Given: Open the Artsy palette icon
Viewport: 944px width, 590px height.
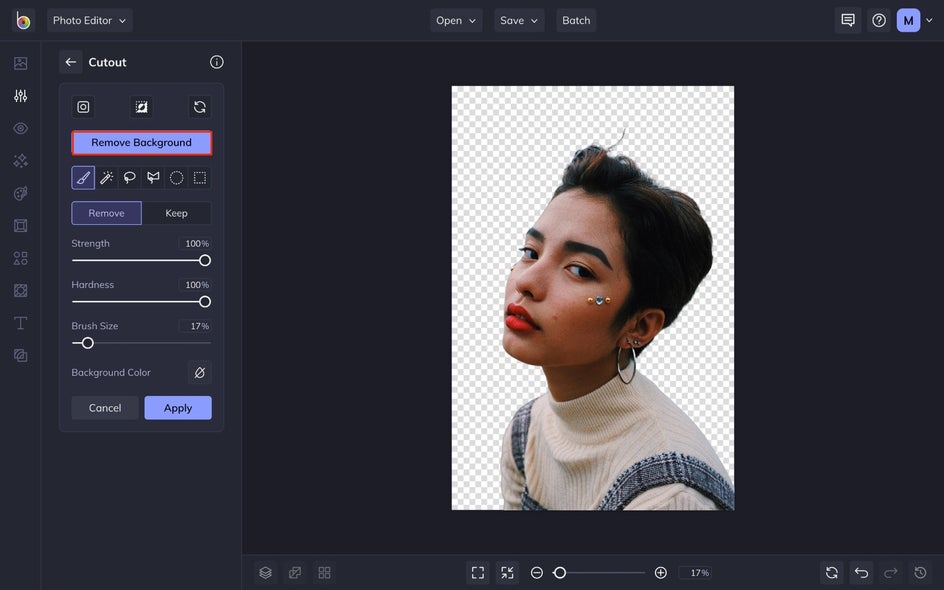Looking at the screenshot, I should click(x=20, y=193).
